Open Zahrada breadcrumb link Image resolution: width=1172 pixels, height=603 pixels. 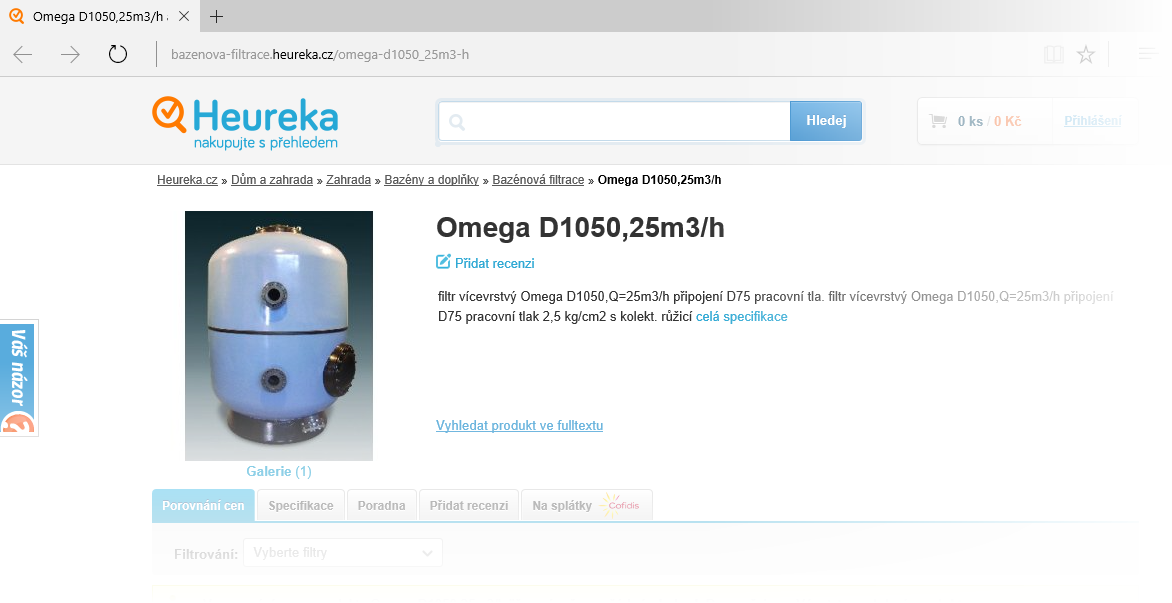click(x=348, y=180)
